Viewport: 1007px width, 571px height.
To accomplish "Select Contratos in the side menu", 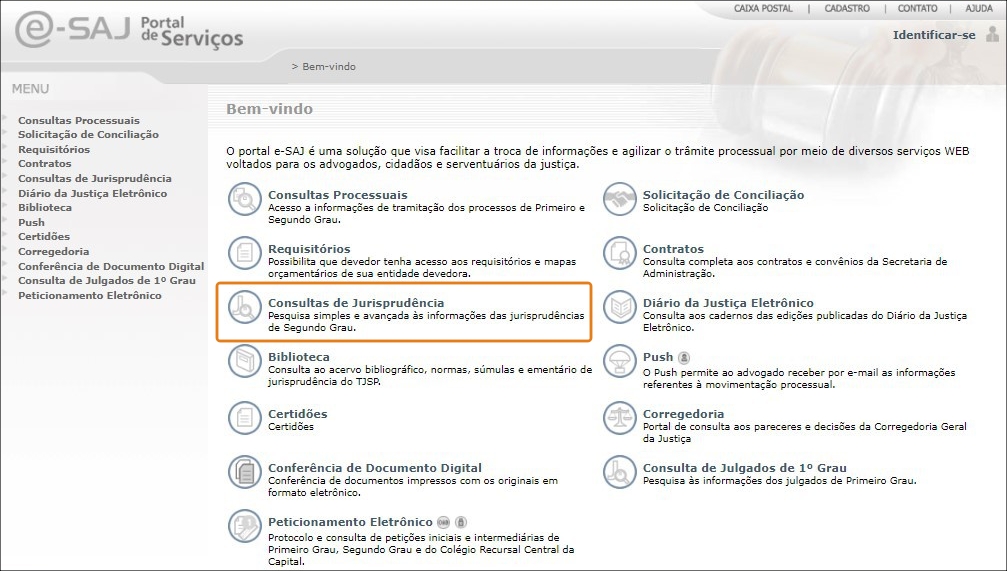I will click(44, 163).
